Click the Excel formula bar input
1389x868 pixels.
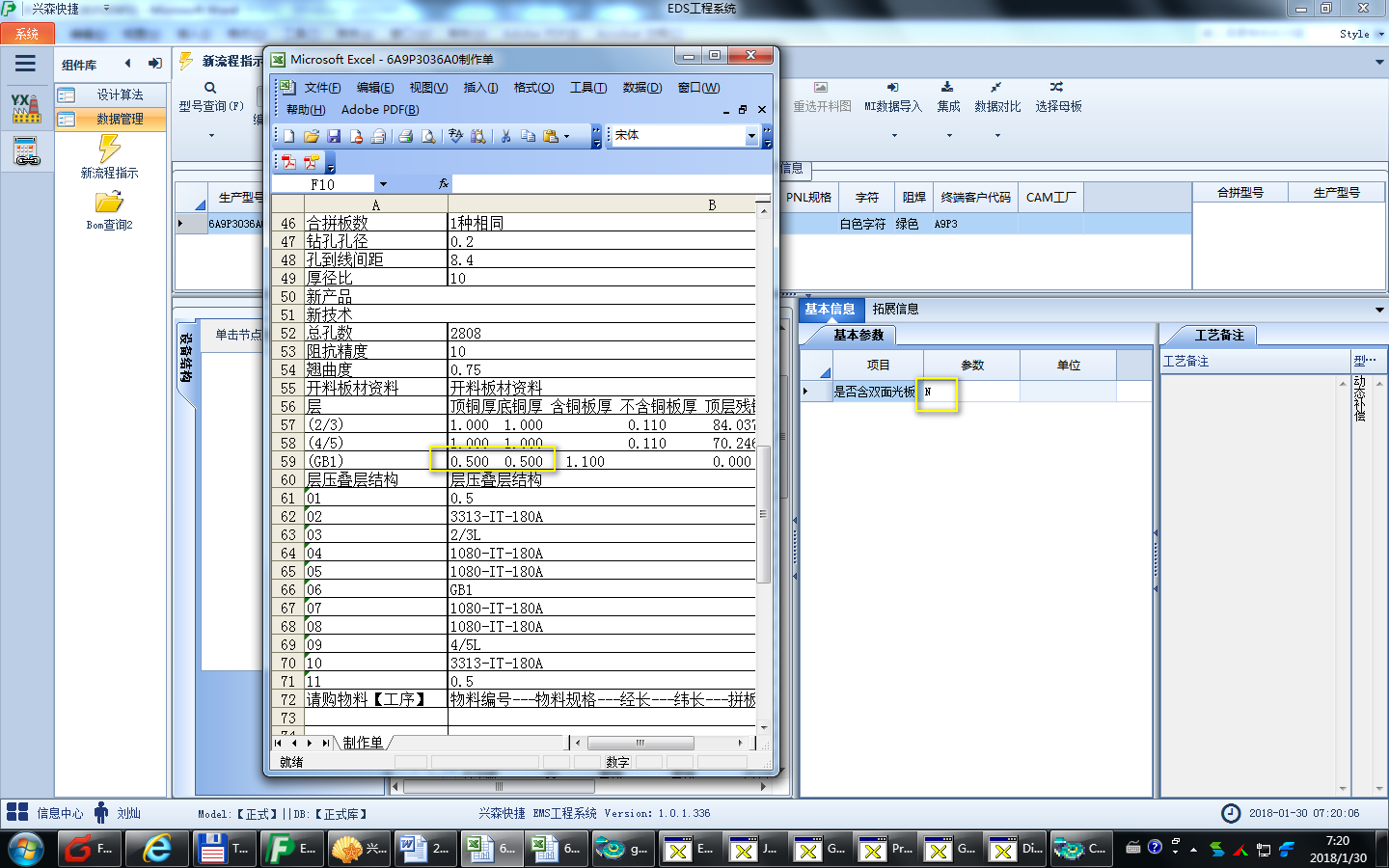point(612,183)
